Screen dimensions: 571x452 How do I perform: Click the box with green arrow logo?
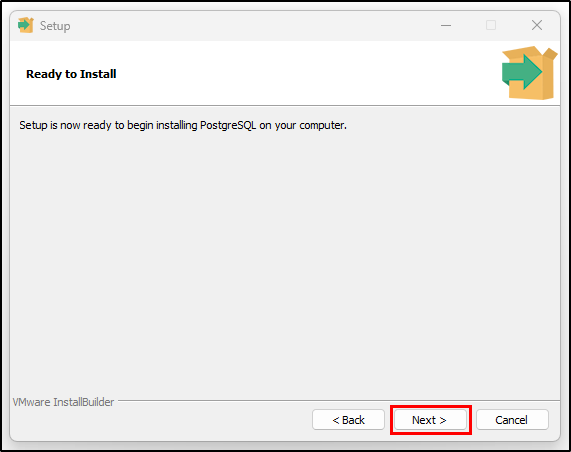[x=529, y=73]
